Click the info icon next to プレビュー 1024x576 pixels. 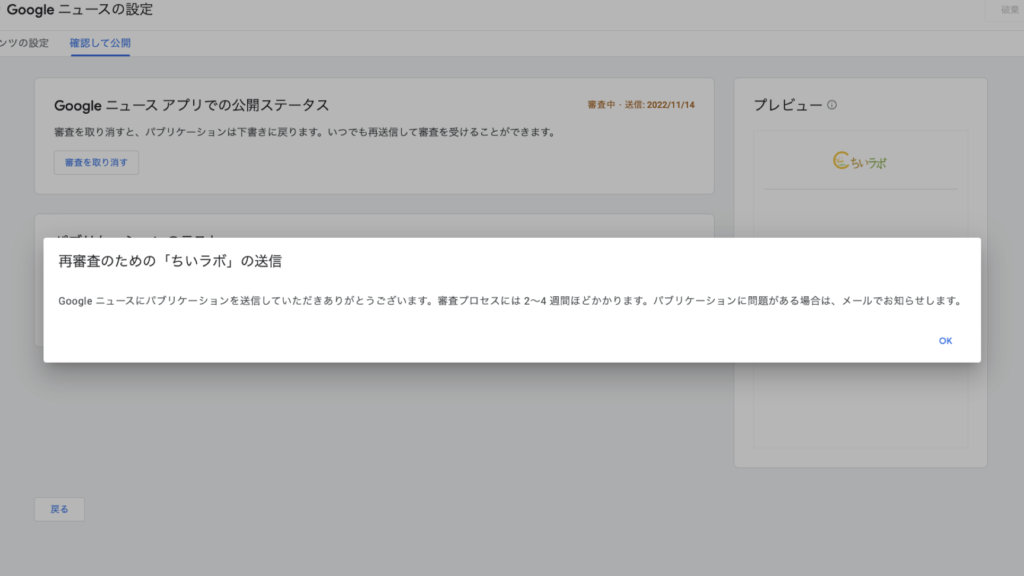(x=832, y=104)
